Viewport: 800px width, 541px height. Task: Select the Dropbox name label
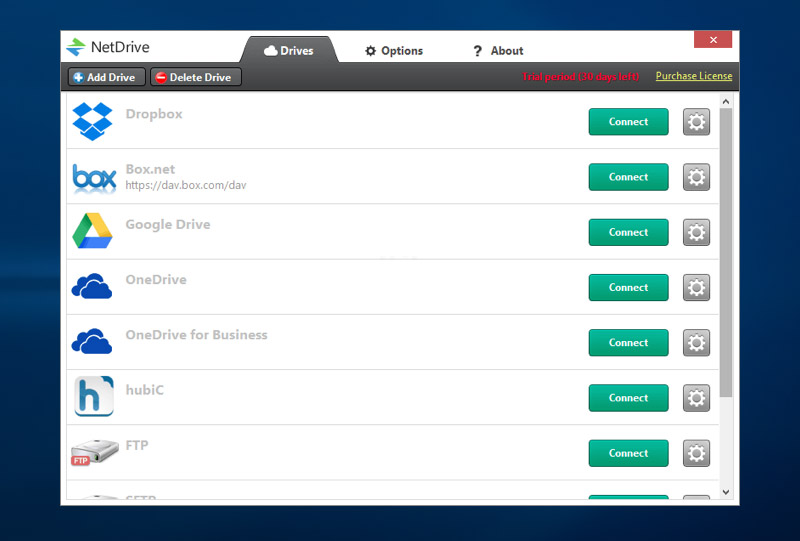(x=154, y=114)
